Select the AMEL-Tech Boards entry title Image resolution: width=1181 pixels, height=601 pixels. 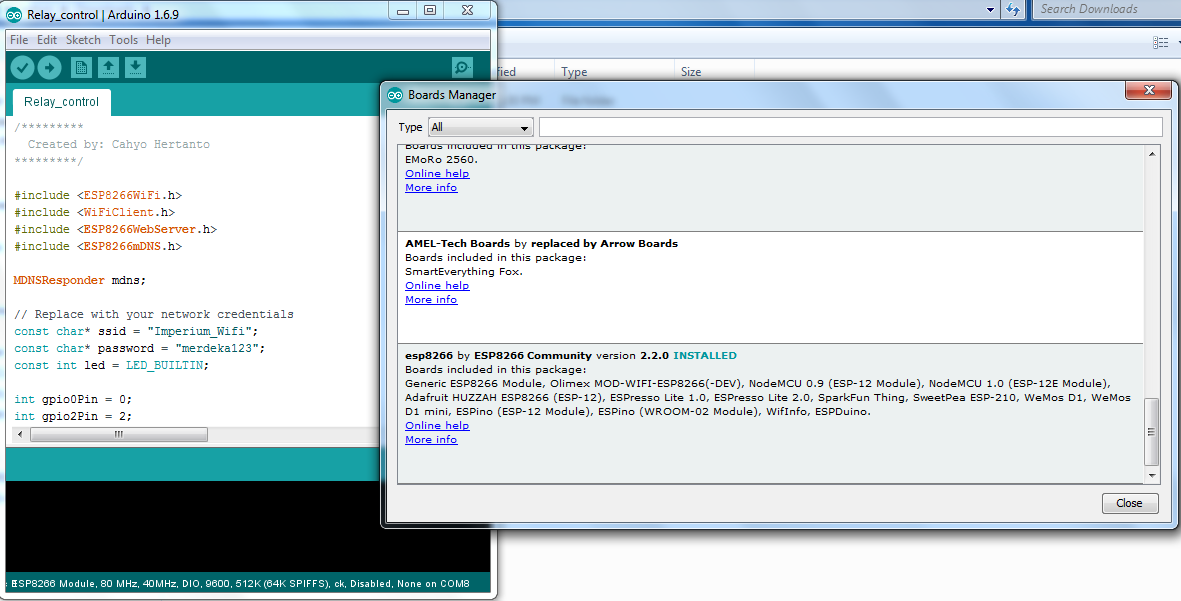[542, 244]
